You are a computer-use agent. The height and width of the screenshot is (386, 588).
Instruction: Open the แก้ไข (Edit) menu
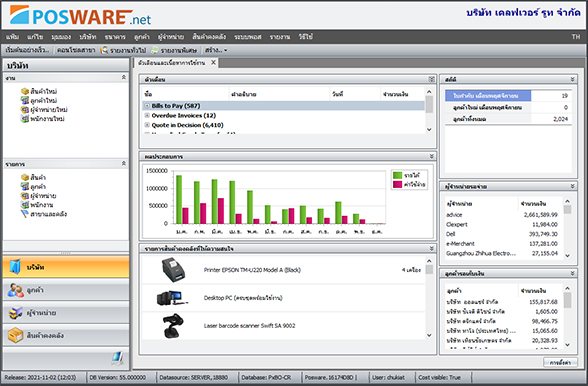click(35, 37)
